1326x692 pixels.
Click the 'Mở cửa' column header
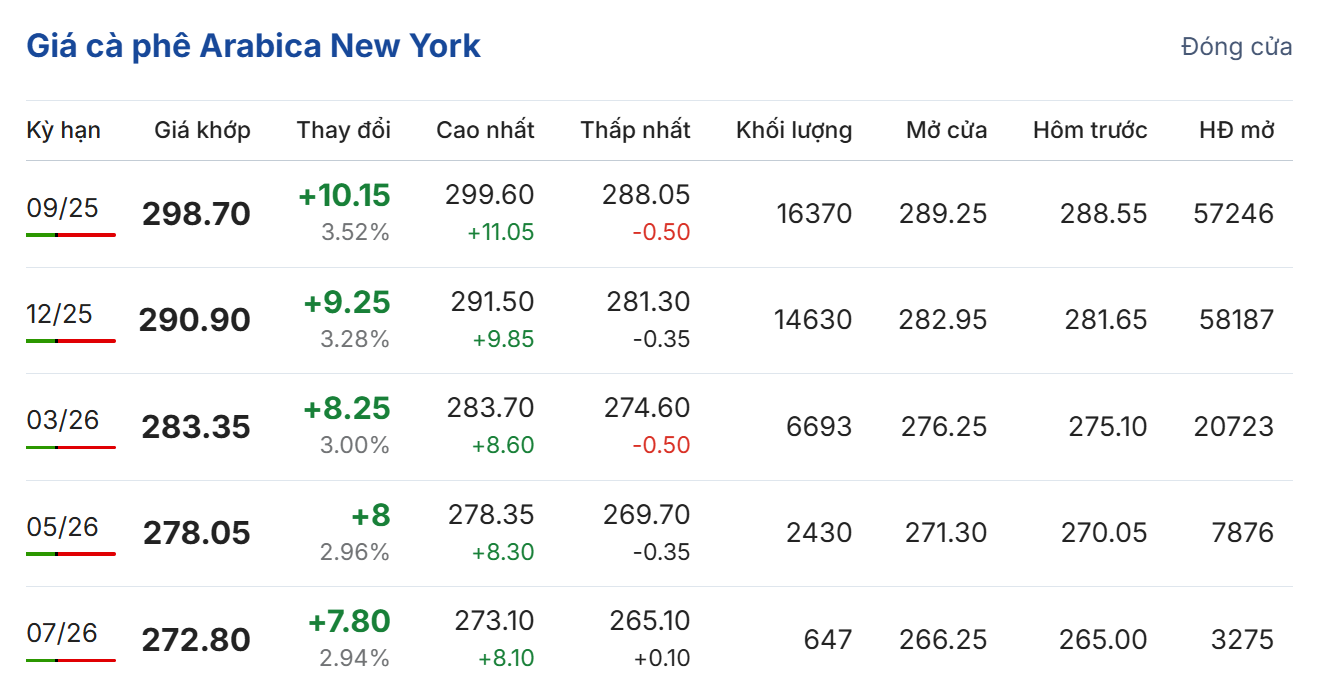(946, 130)
